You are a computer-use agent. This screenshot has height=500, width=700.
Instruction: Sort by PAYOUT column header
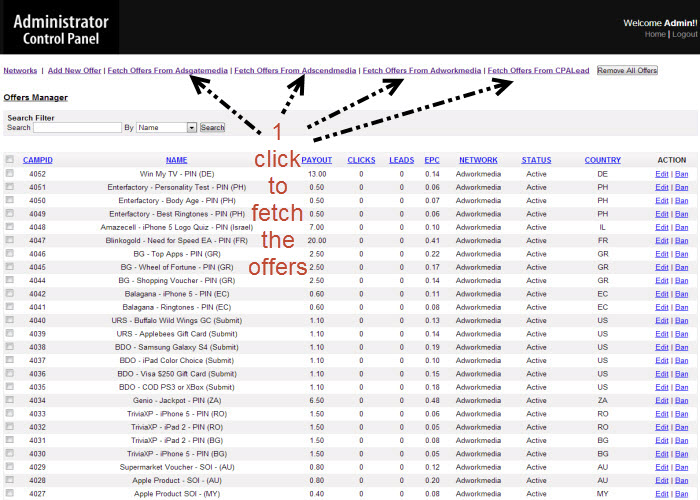[317, 160]
